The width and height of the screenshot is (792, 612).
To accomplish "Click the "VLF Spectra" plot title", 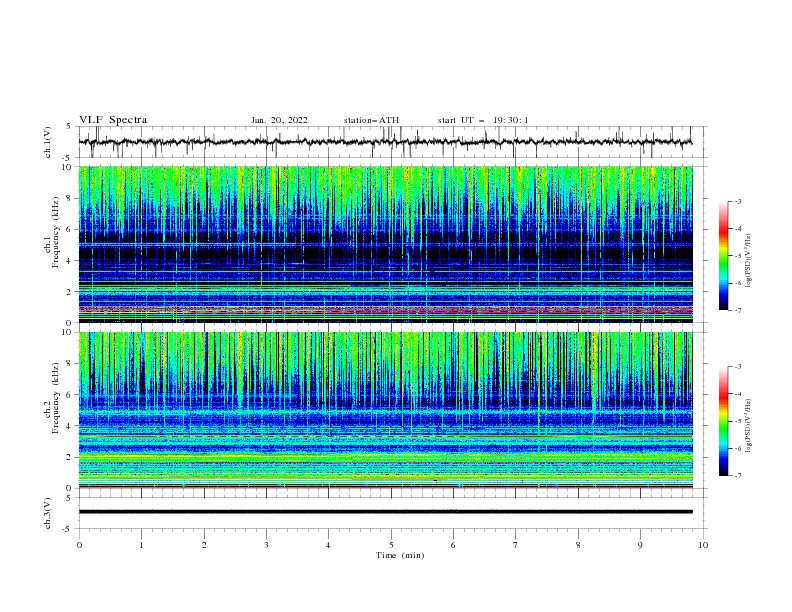I will pyautogui.click(x=113, y=120).
